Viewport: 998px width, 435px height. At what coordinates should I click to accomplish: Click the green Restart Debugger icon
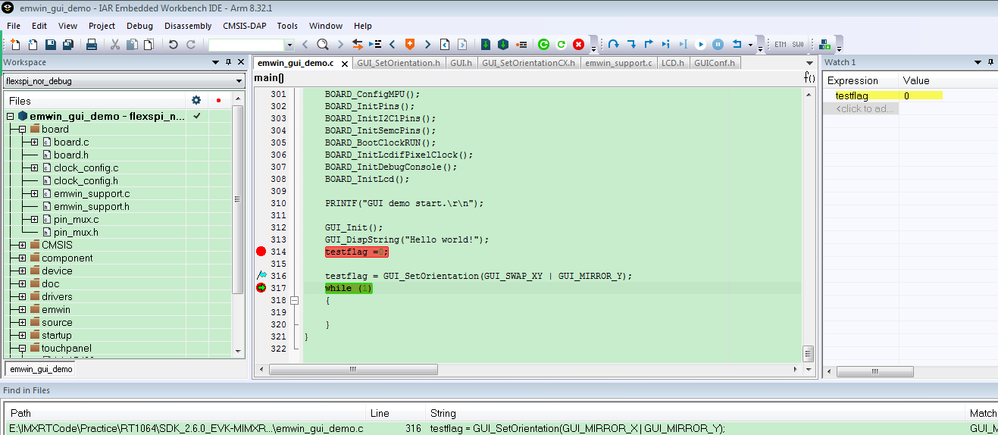(543, 45)
